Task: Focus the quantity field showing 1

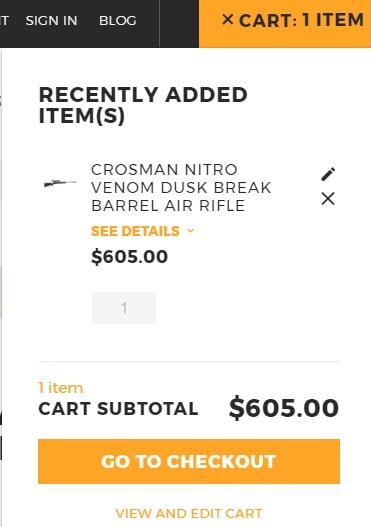Action: [124, 308]
